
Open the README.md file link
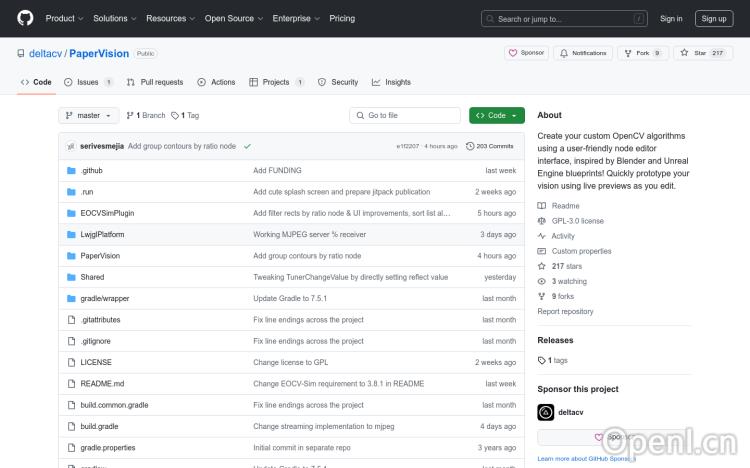click(102, 384)
